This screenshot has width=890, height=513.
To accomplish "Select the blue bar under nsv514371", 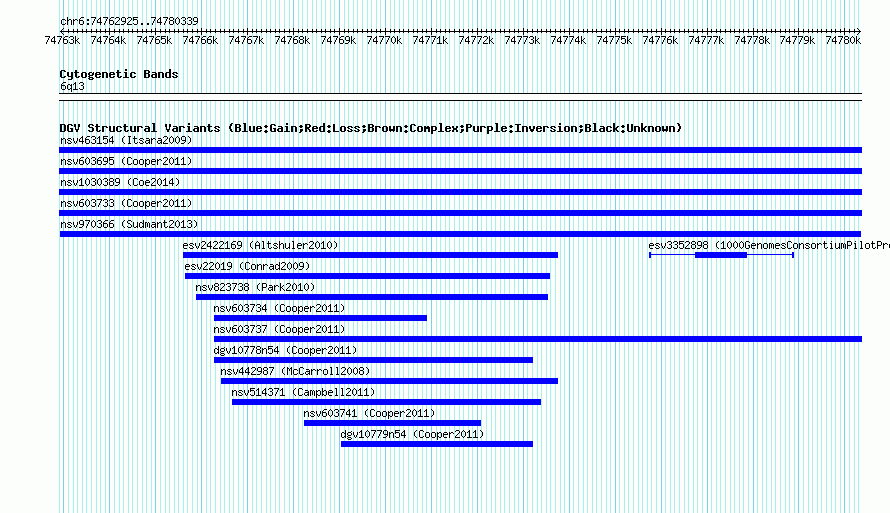I will pyautogui.click(x=387, y=402).
